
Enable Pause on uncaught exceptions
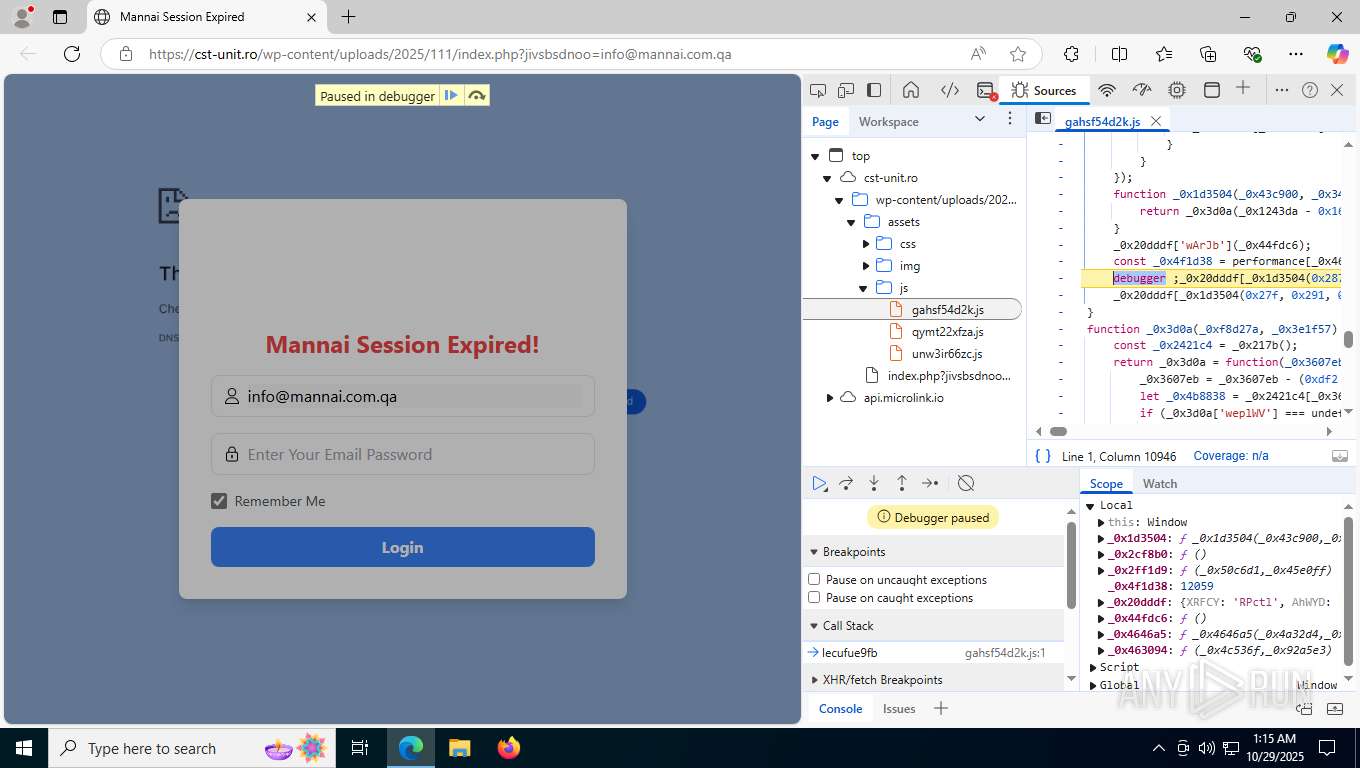[x=814, y=579]
